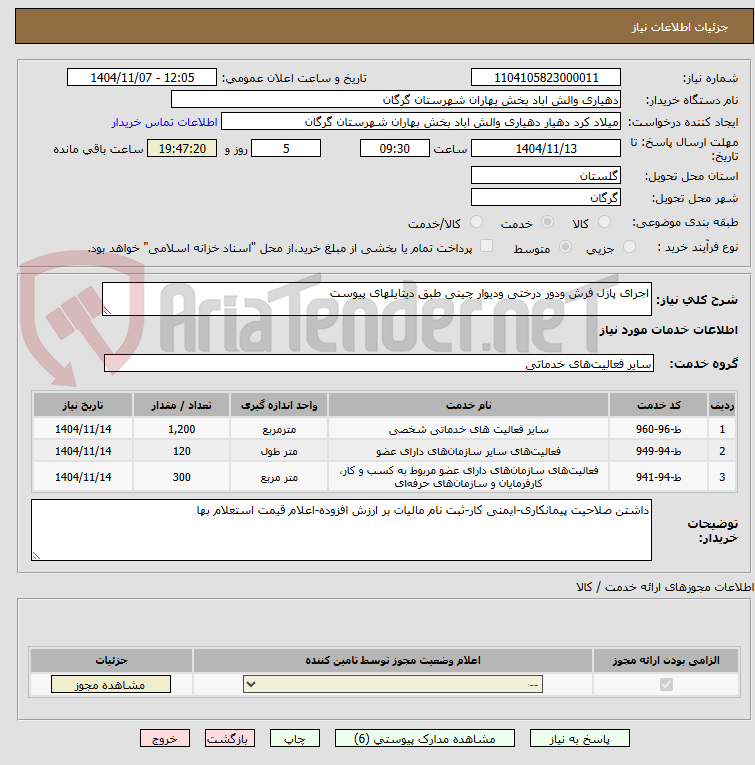Click the اعلام وضعیت مجوز توسط تامین کننده header

click(393, 660)
